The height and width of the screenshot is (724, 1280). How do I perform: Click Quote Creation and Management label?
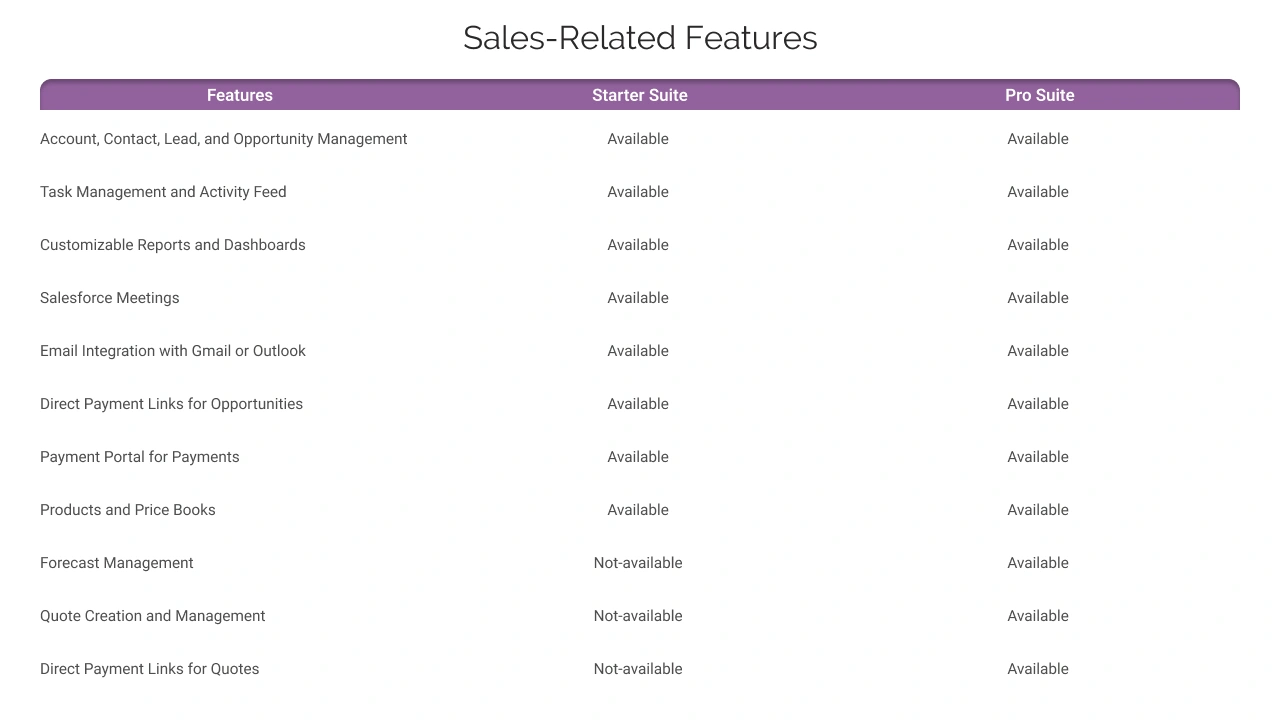pos(152,616)
